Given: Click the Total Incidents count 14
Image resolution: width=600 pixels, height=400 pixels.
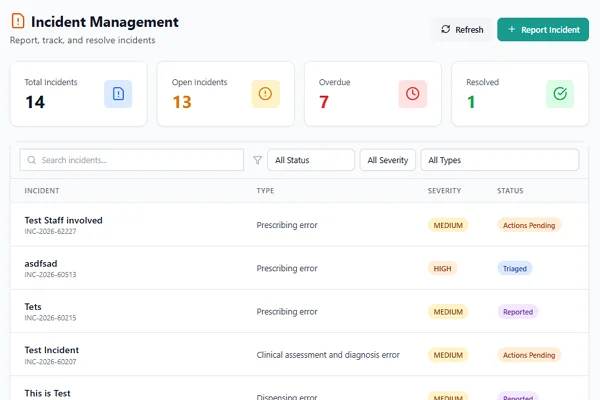Looking at the screenshot, I should point(35,102).
